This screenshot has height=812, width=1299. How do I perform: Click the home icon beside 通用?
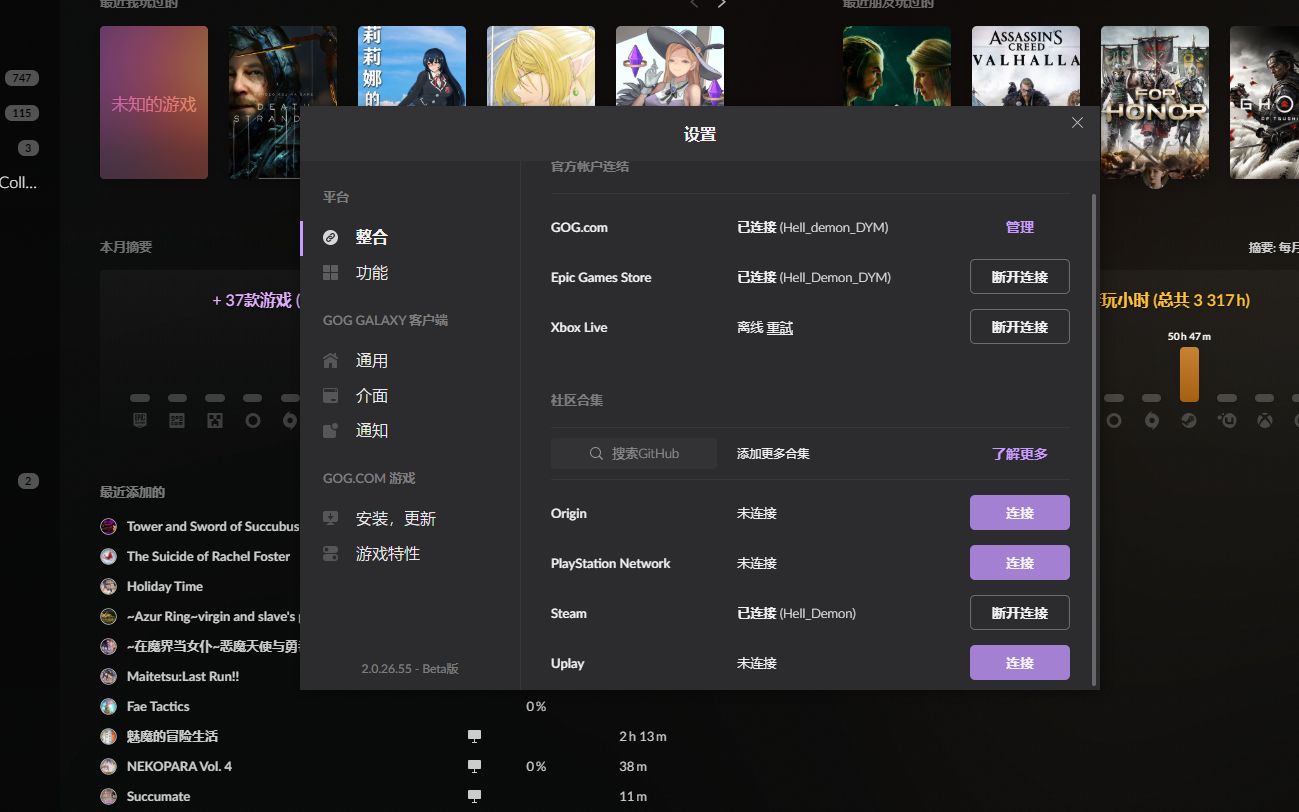(330, 361)
